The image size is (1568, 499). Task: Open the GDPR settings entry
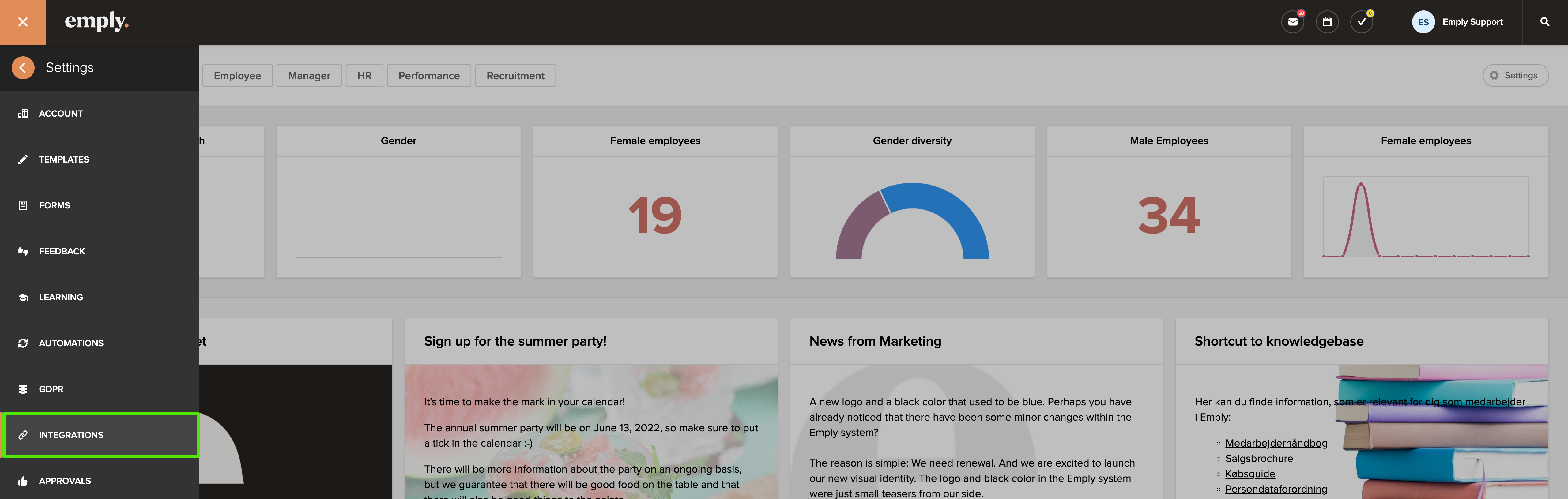click(51, 389)
